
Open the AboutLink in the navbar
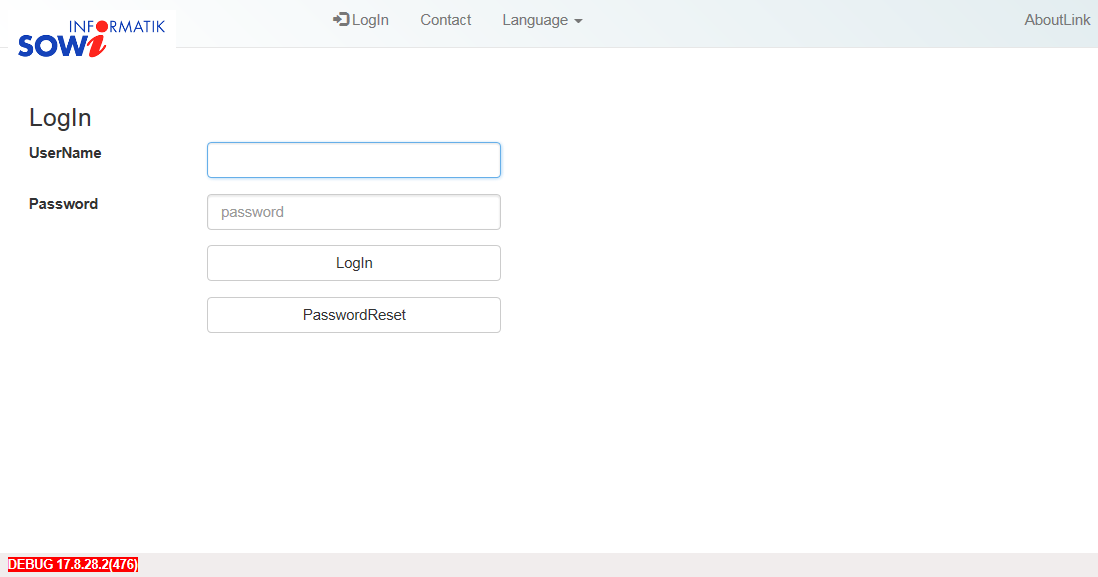[1057, 20]
